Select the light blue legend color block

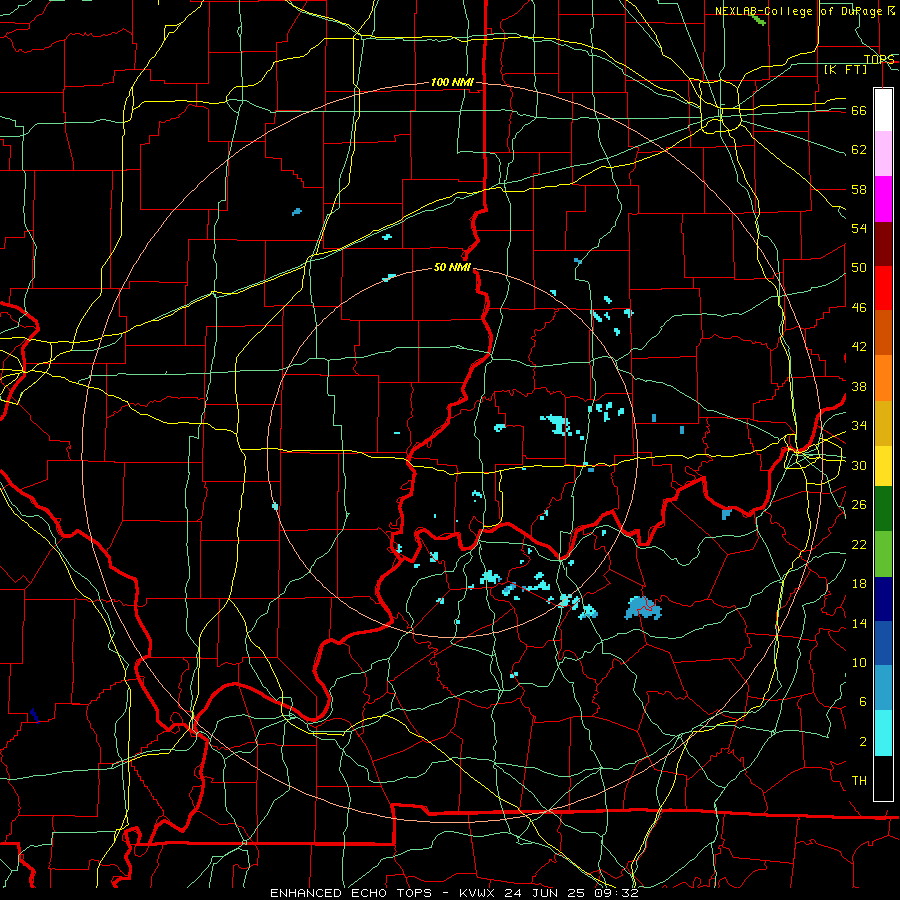[x=883, y=687]
